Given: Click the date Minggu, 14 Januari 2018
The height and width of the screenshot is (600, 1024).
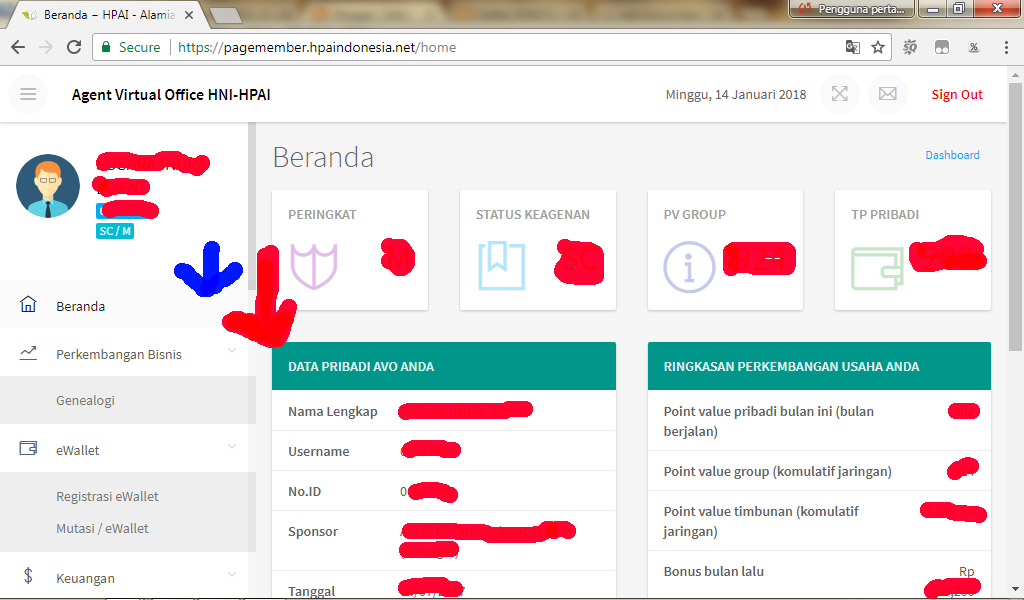Looking at the screenshot, I should click(736, 95).
